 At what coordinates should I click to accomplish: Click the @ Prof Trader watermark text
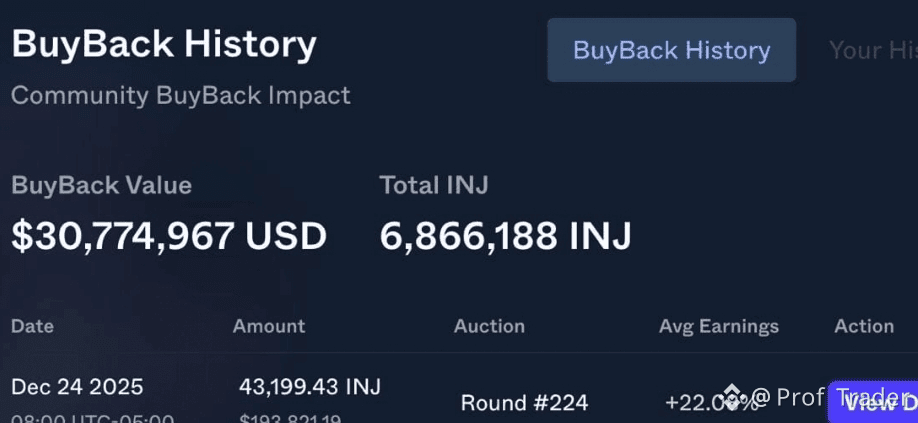tap(828, 398)
